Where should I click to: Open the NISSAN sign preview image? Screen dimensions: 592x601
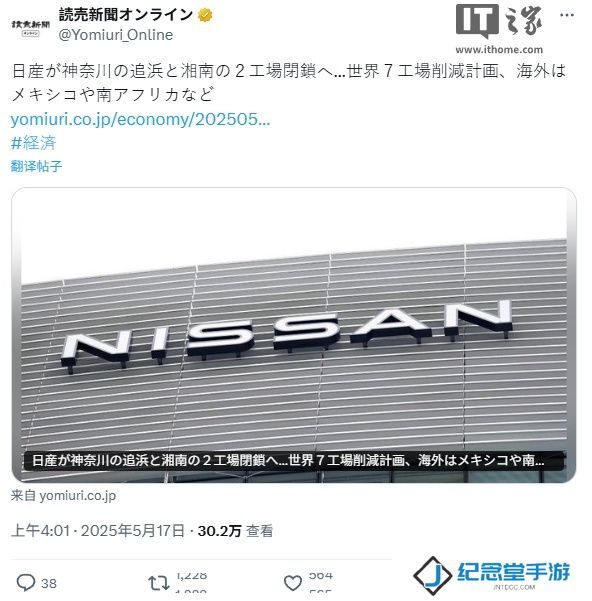294,335
